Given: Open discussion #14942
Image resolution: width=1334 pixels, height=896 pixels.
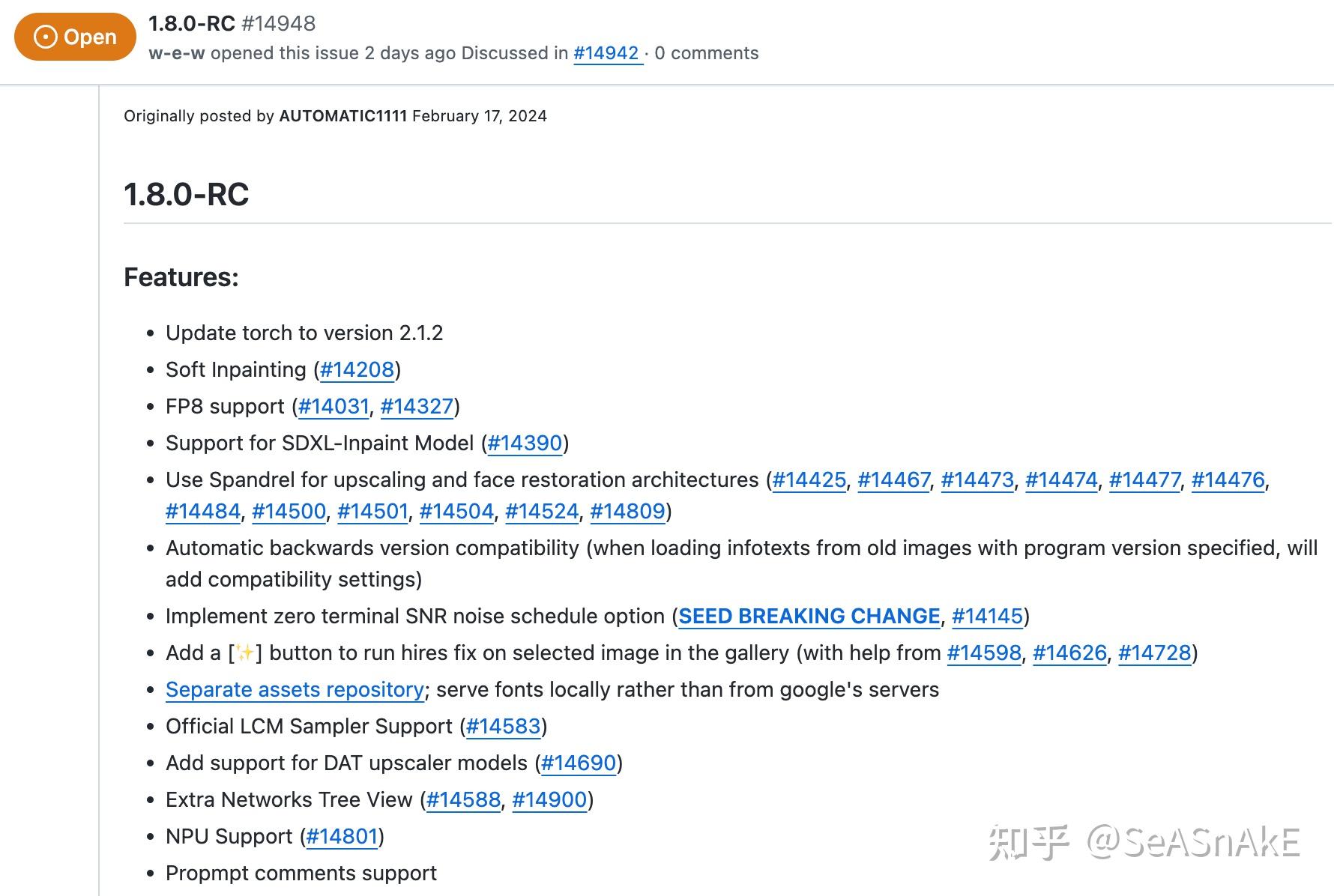Looking at the screenshot, I should (x=607, y=52).
